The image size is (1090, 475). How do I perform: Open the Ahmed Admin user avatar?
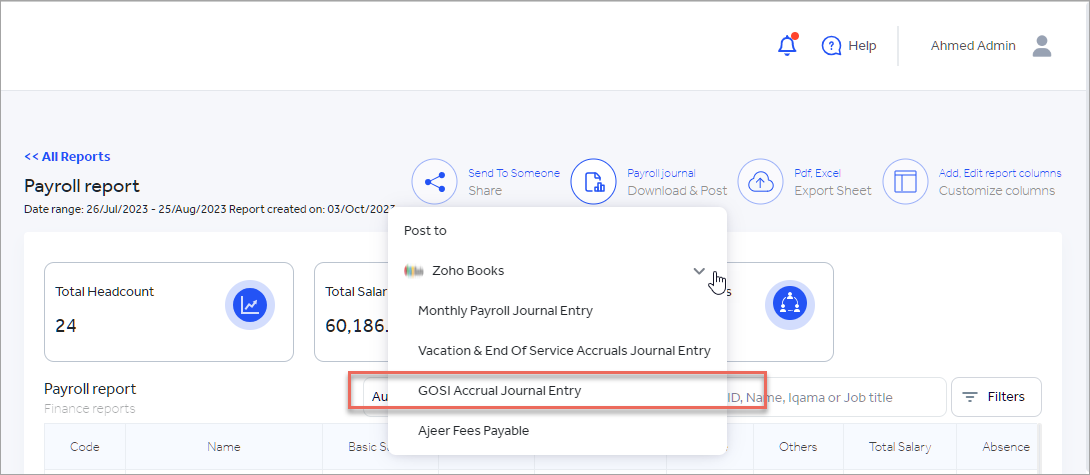click(x=1042, y=46)
